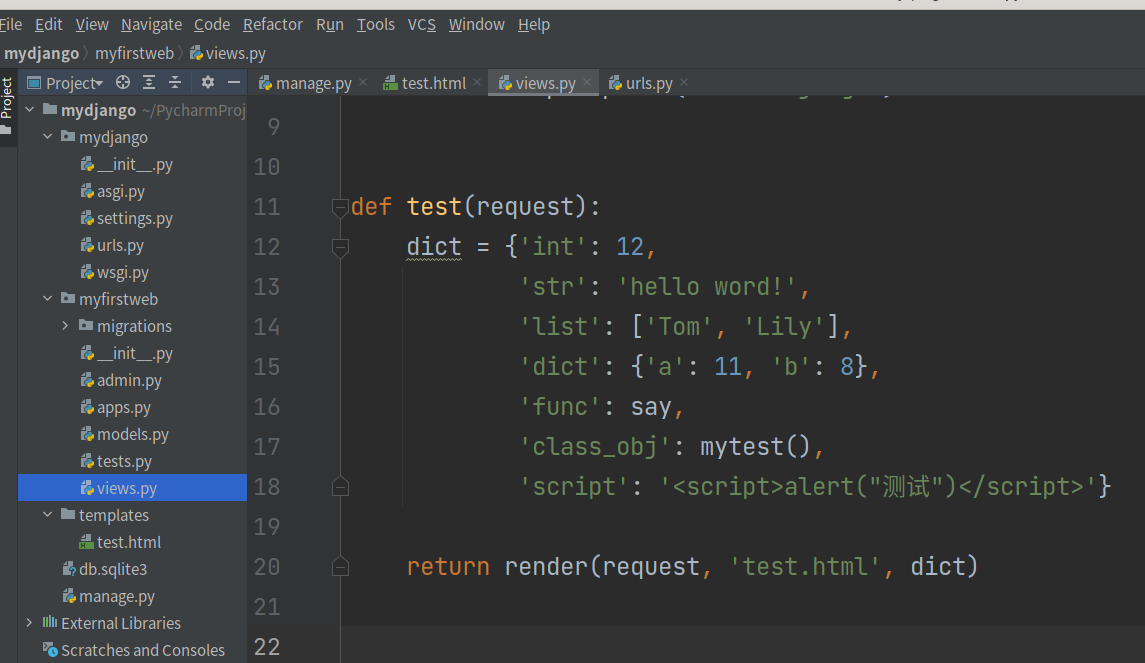
Task: Expand the migrations folder
Action: [65, 326]
